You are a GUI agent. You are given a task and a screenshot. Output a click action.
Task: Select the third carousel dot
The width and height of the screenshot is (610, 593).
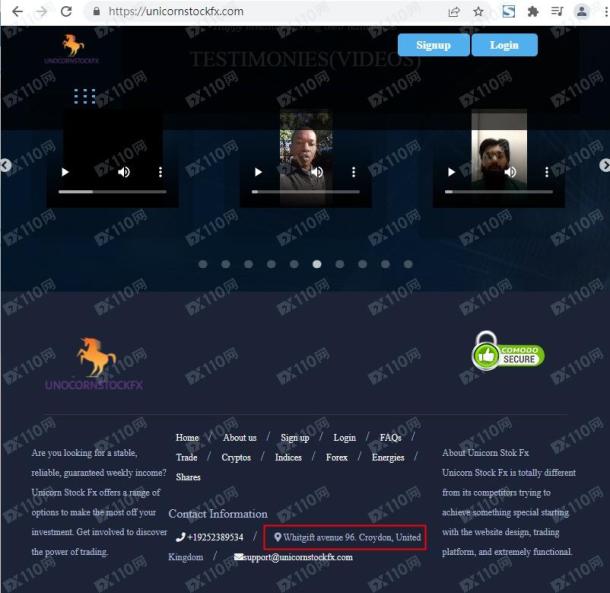pos(249,264)
